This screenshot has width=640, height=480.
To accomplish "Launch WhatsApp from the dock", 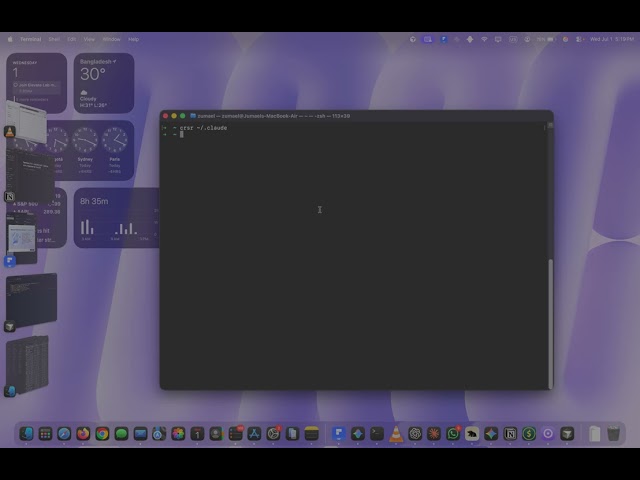I will [453, 433].
